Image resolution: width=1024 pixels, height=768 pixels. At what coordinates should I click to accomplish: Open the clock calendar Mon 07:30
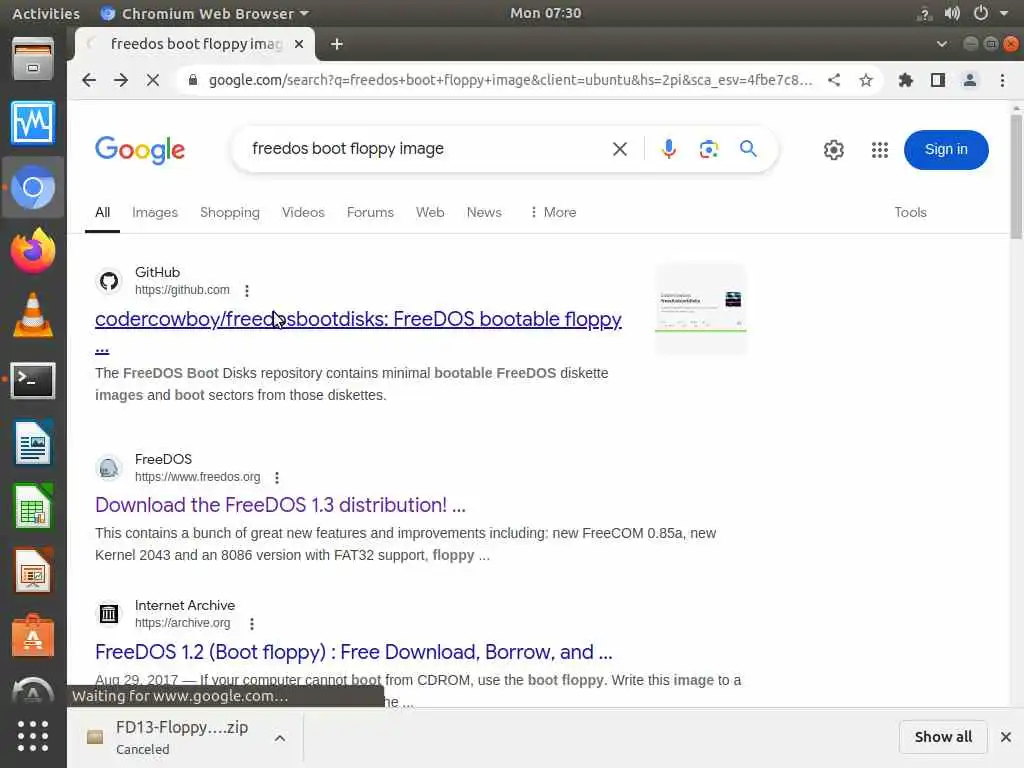(x=545, y=13)
